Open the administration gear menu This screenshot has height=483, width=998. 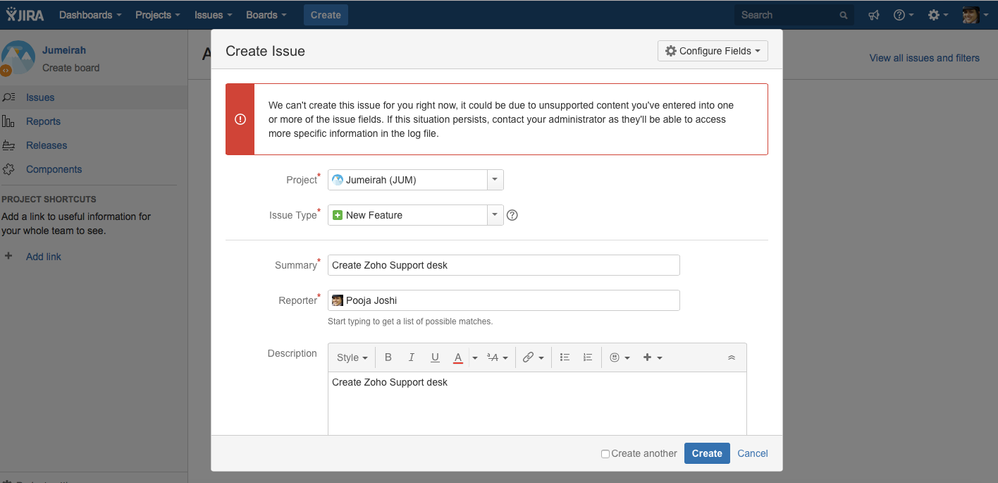point(938,15)
